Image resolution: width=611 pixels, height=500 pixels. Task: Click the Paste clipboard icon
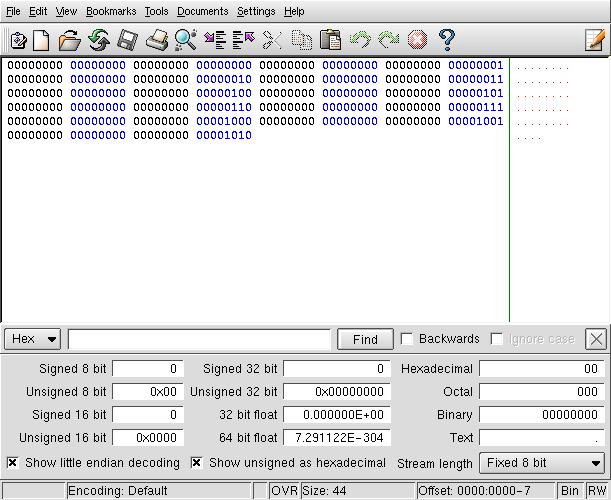tap(330, 40)
